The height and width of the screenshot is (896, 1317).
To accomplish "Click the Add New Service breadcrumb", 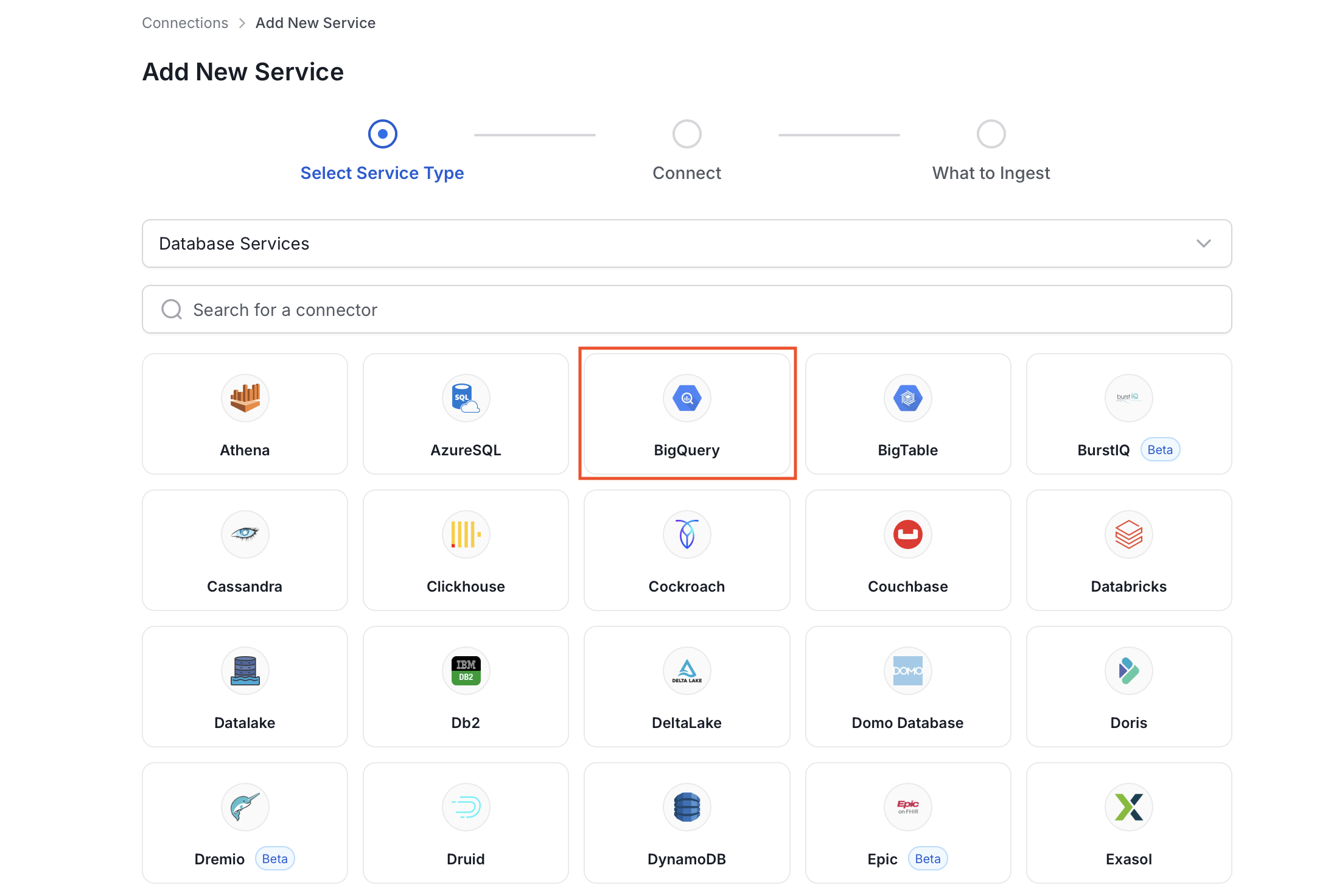I will [x=315, y=23].
